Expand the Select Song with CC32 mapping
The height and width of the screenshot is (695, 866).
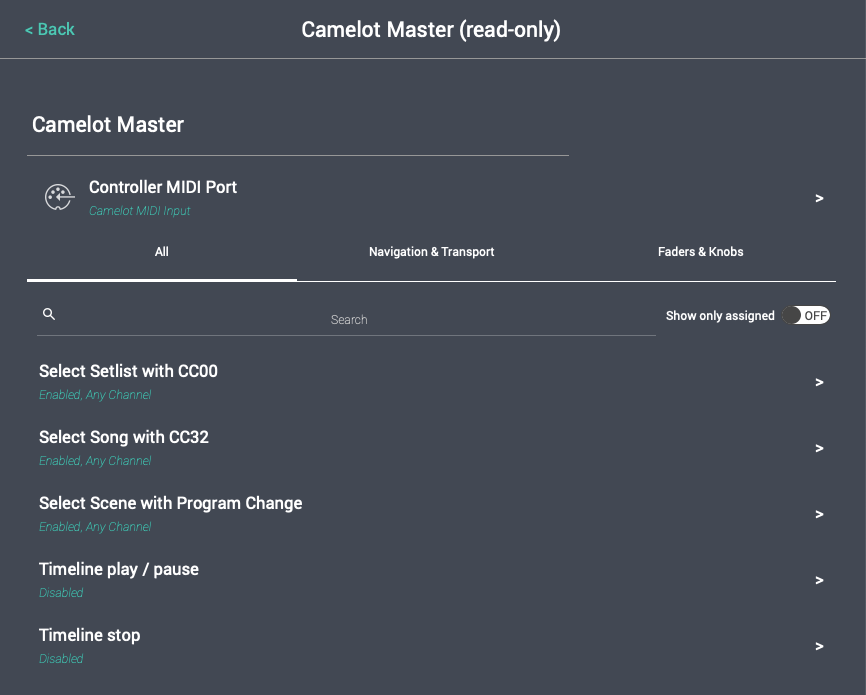click(x=819, y=448)
